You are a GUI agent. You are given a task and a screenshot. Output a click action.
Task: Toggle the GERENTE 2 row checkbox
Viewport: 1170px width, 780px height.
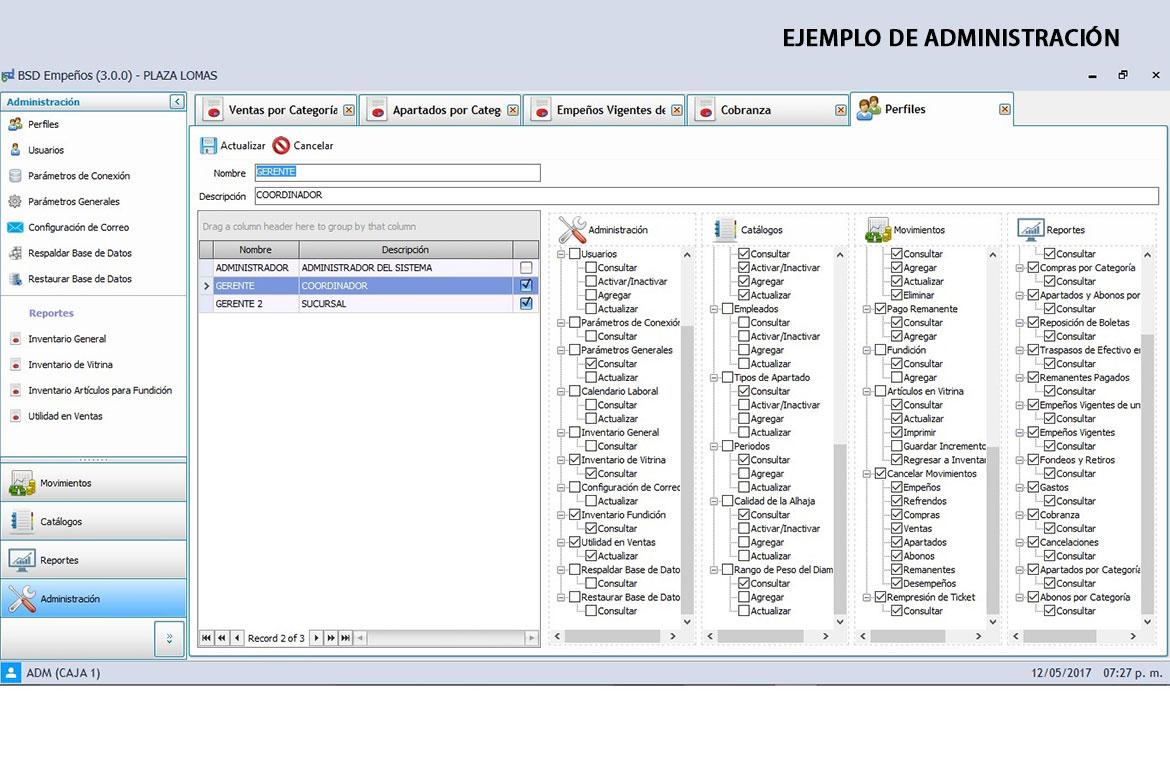point(526,303)
